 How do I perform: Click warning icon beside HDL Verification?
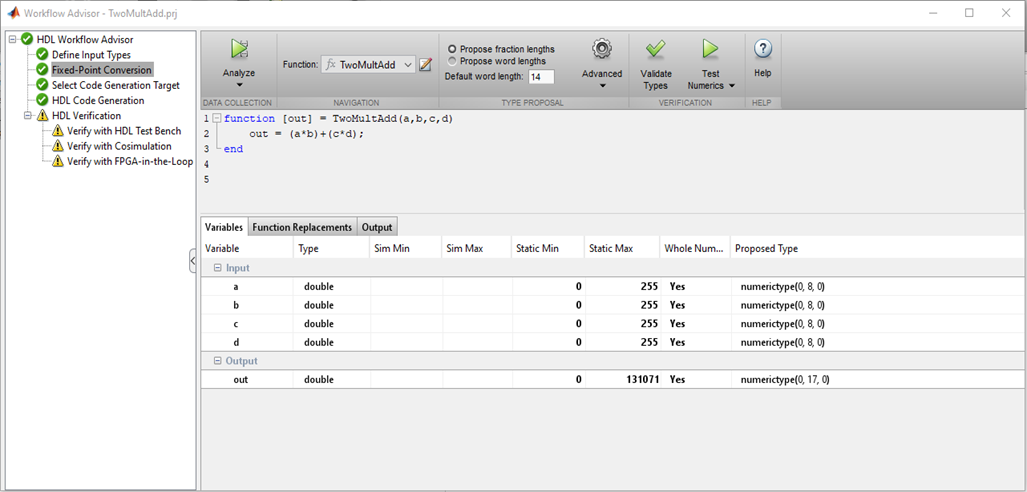[x=43, y=116]
